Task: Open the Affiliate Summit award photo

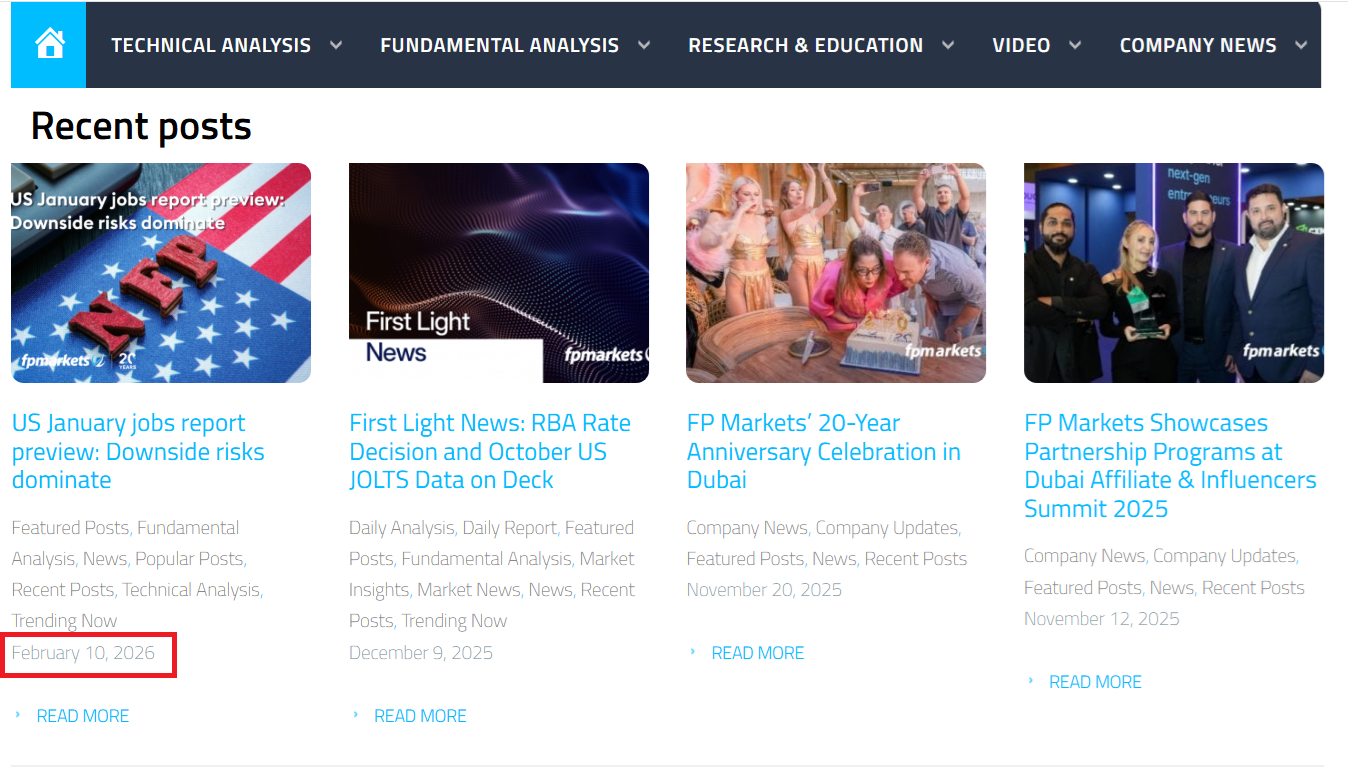Action: (x=1174, y=273)
